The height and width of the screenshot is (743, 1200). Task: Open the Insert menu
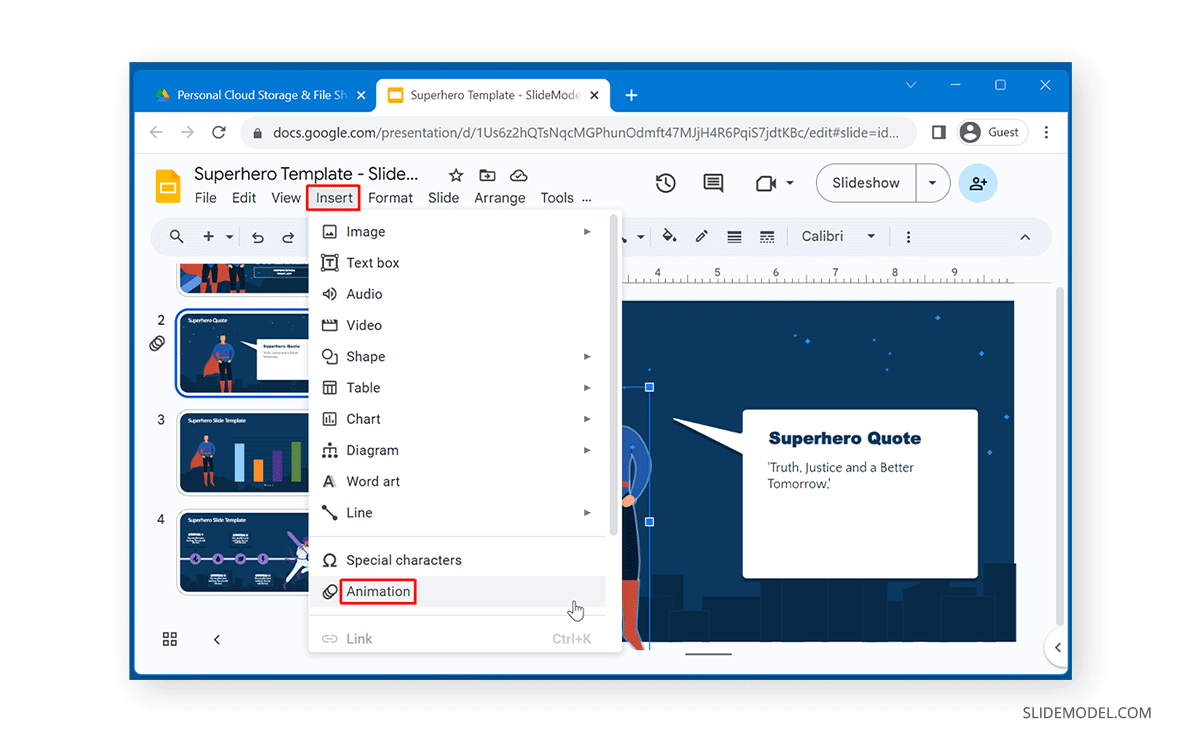tap(334, 198)
